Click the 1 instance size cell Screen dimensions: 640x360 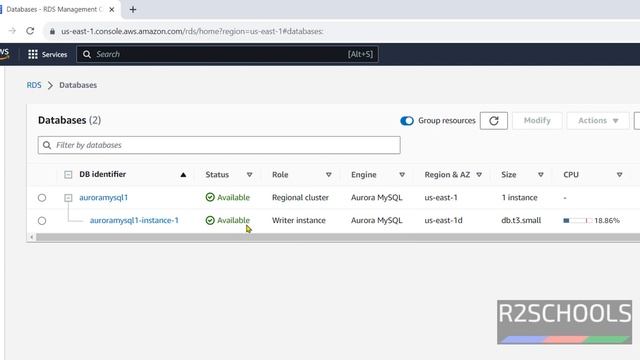pyautogui.click(x=520, y=198)
